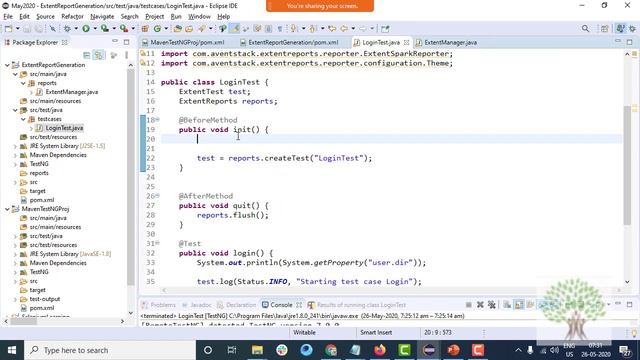
Task: Click the highlighted Mark Occurrences toolbar icon
Action: click(235, 29)
